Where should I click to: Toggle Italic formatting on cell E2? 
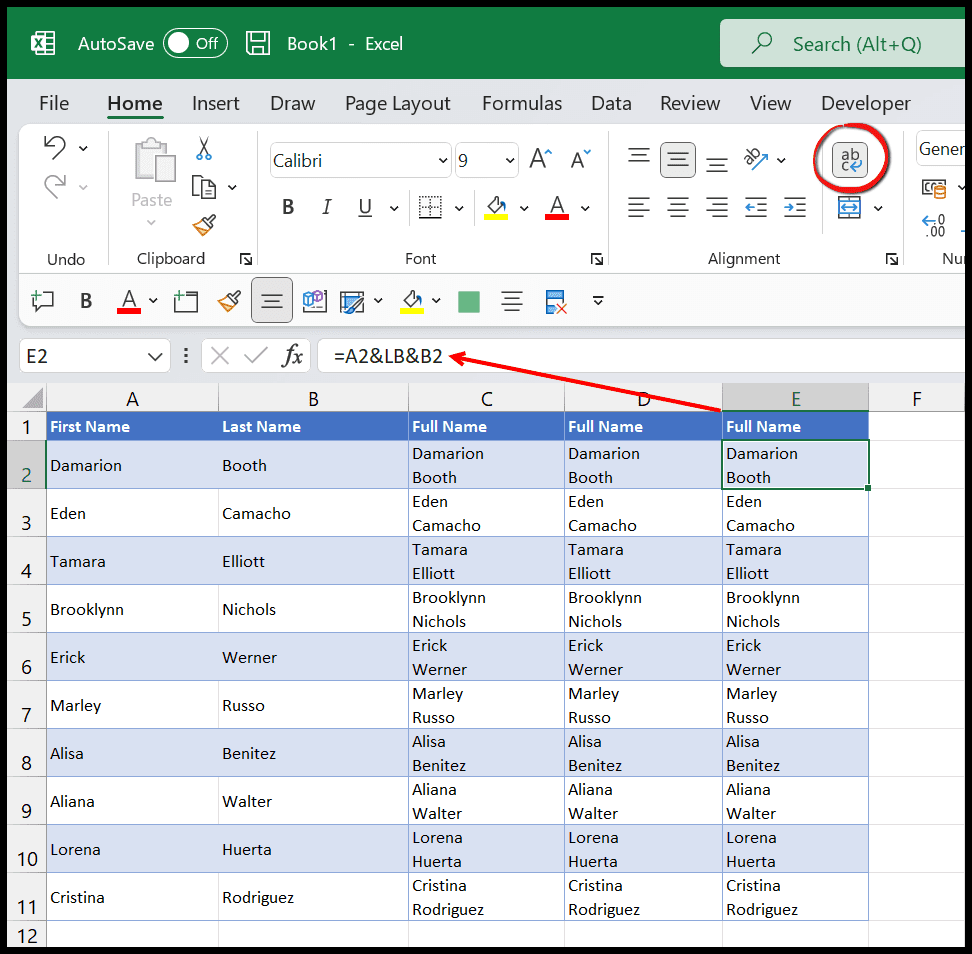326,207
